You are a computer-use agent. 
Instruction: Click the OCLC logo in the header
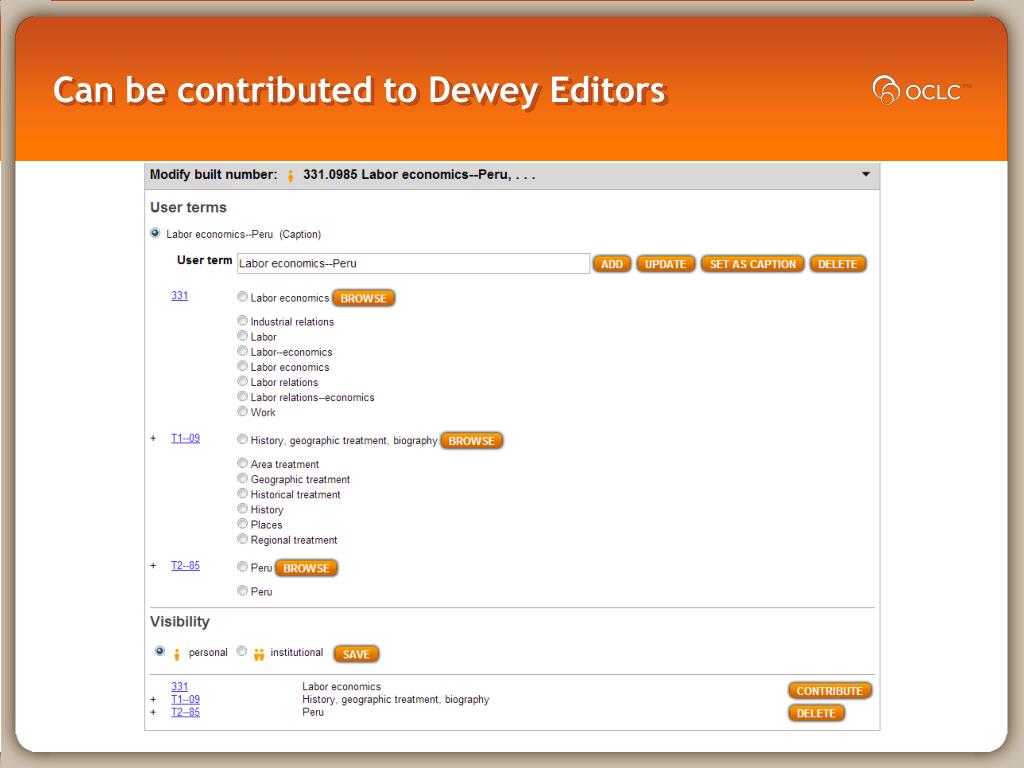point(921,90)
